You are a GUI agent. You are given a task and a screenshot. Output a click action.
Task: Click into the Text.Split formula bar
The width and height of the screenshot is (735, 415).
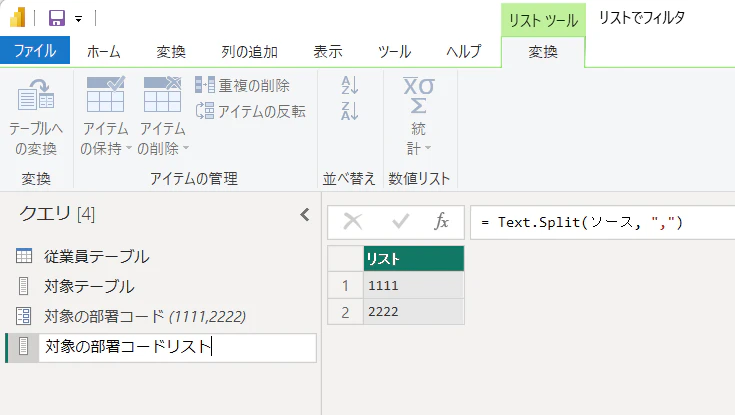click(602, 222)
